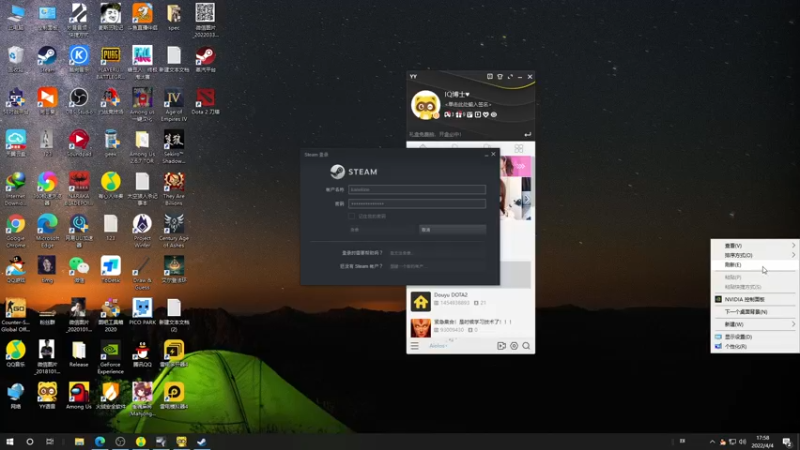Screen dimensions: 800x450
Task: Open the Release folder on desktop
Action: tap(79, 354)
